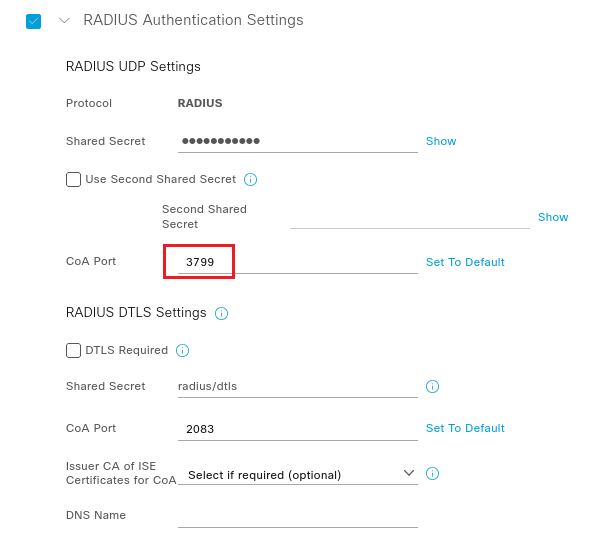The width and height of the screenshot is (605, 554).
Task: Set DTLS CoA Port to default
Action: pyautogui.click(x=465, y=428)
